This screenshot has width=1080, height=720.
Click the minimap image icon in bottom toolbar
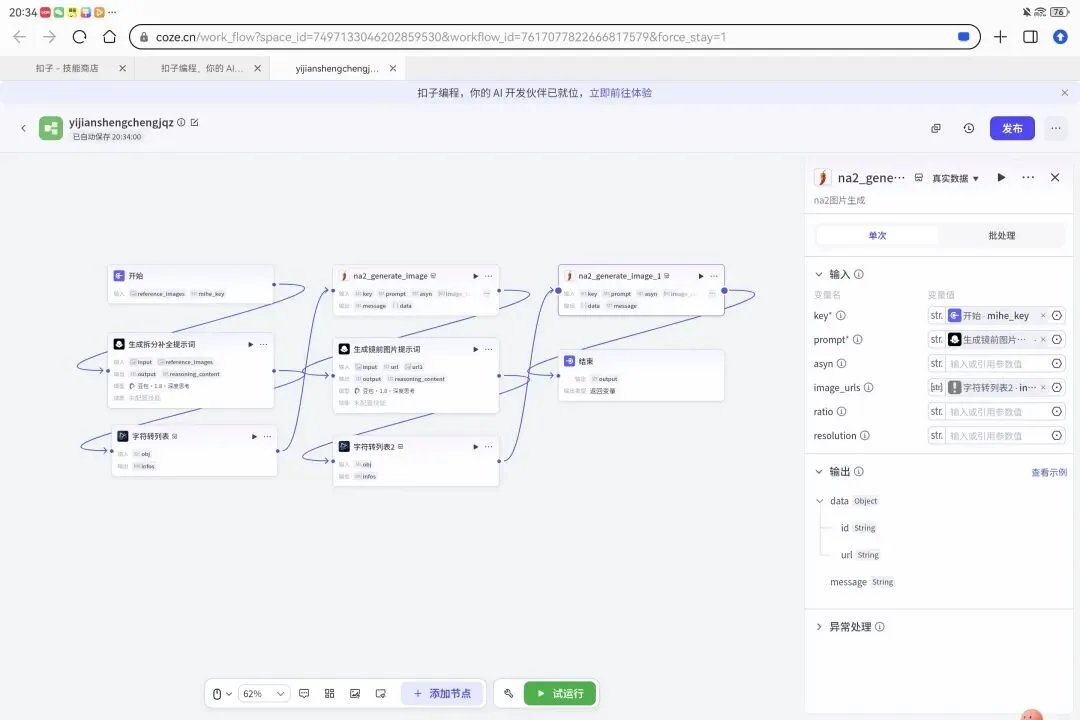pyautogui.click(x=355, y=694)
